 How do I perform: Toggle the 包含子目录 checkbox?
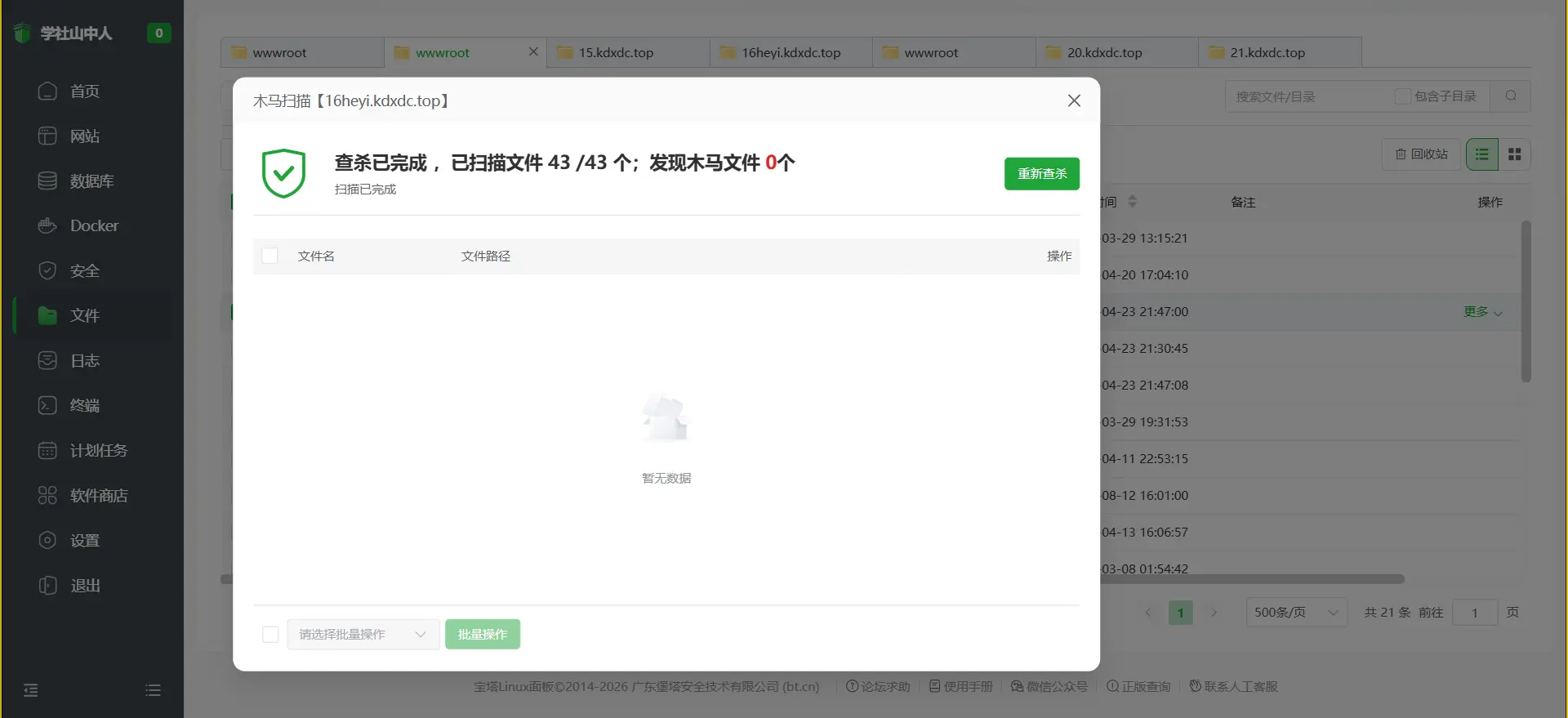(1402, 96)
